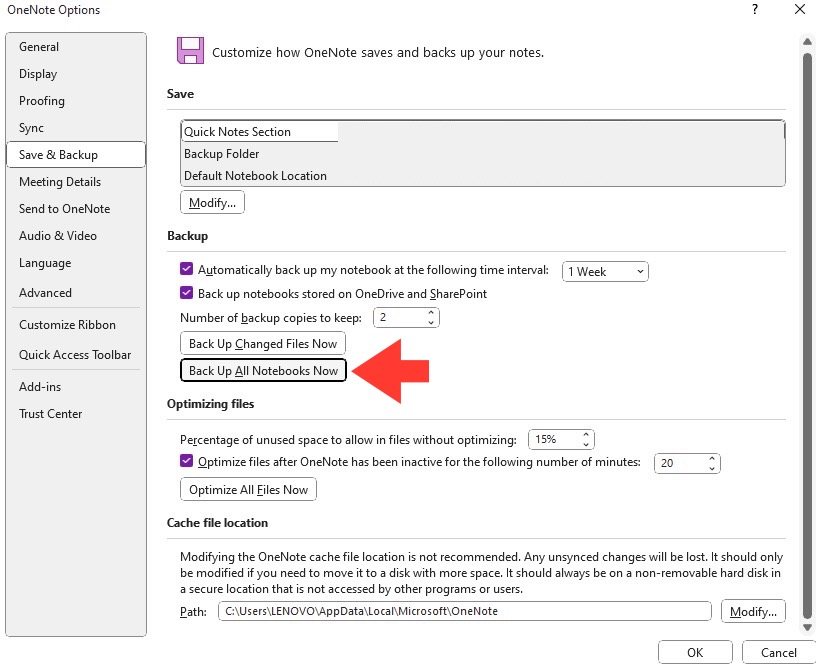Click the vertical scrollbar thumb

coord(807,333)
